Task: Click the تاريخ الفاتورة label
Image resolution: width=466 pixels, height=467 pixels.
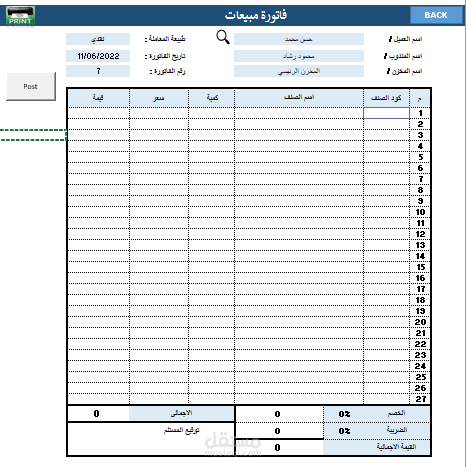Action: point(165,56)
